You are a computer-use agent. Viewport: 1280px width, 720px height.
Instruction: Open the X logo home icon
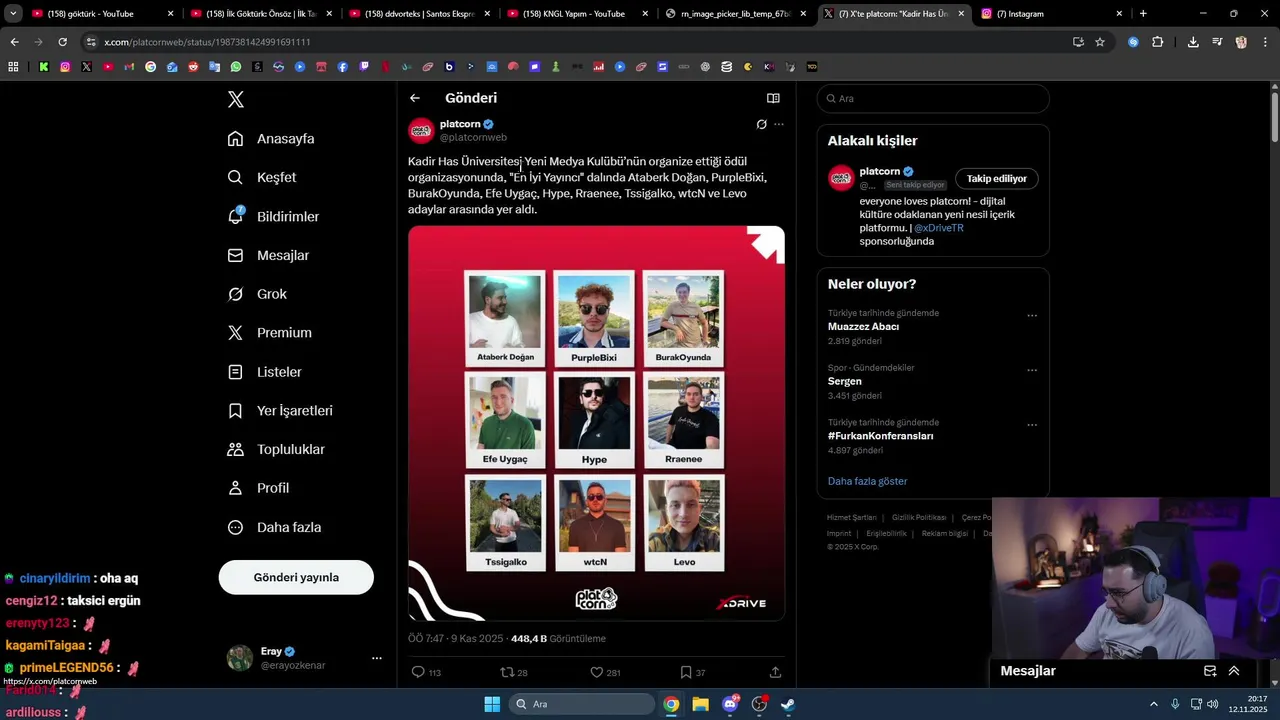click(x=236, y=99)
